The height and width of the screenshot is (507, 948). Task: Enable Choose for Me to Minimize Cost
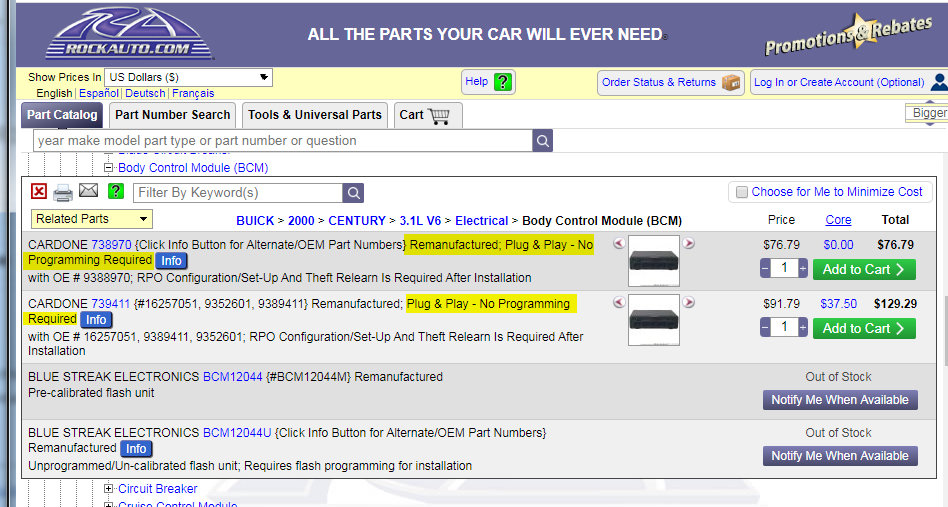click(742, 192)
